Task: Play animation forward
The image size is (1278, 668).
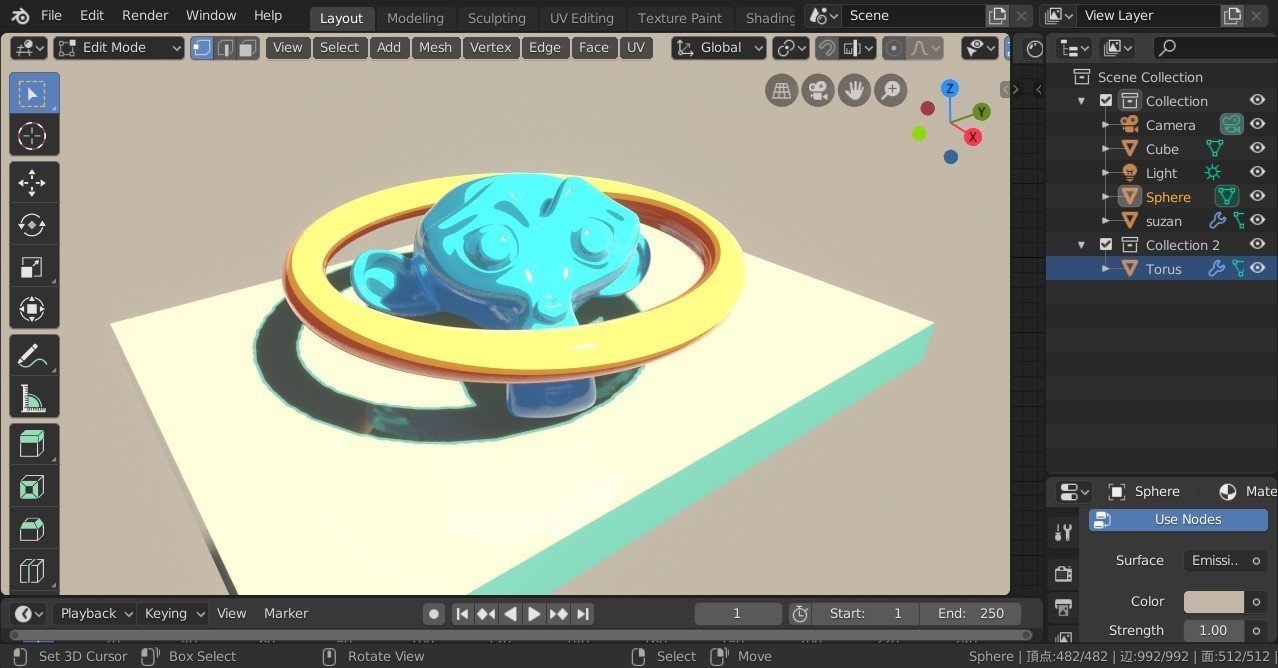Action: [534, 614]
